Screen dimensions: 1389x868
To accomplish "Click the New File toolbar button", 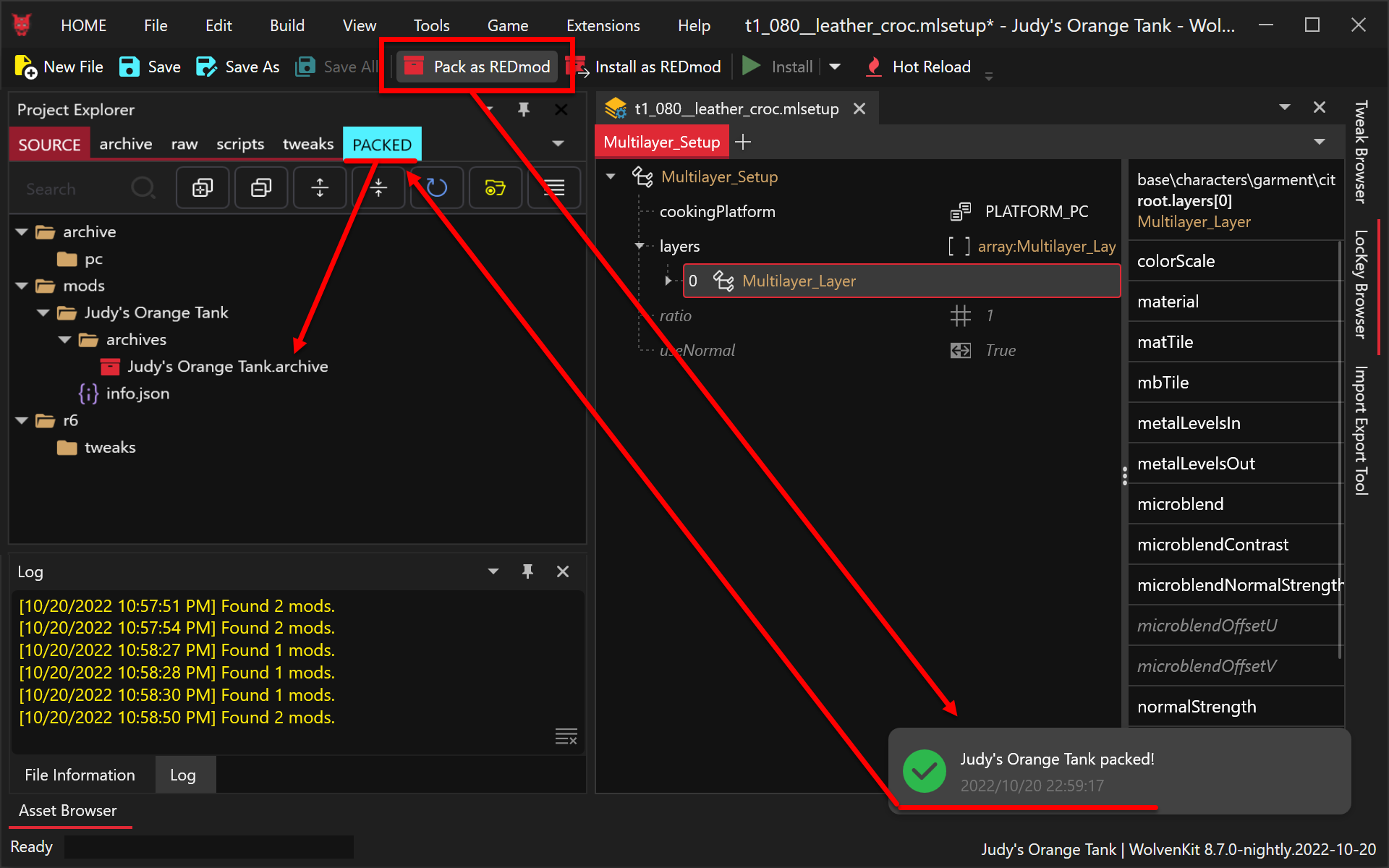I will coord(59,67).
